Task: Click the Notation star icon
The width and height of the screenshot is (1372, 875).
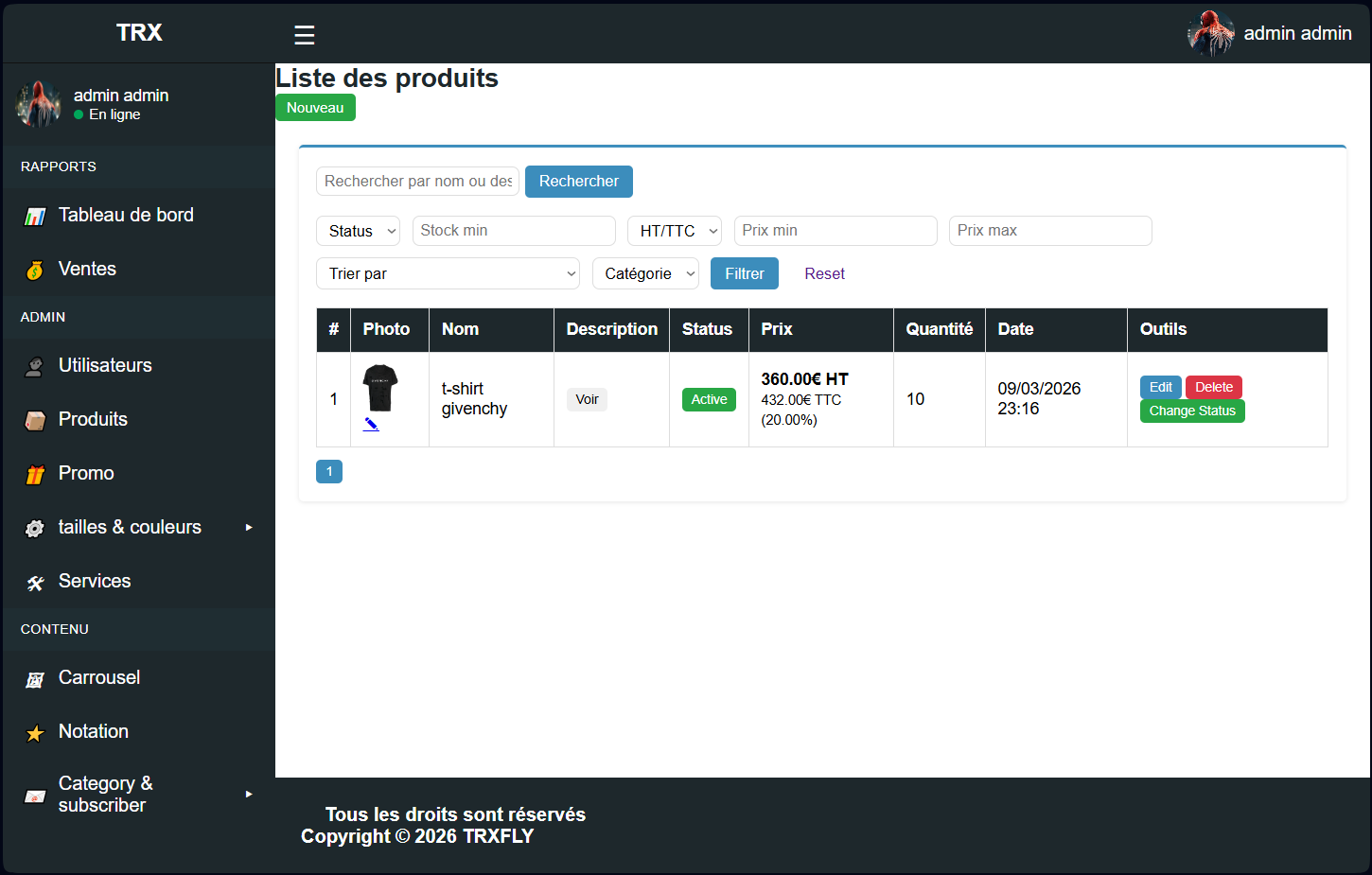Action: tap(35, 733)
